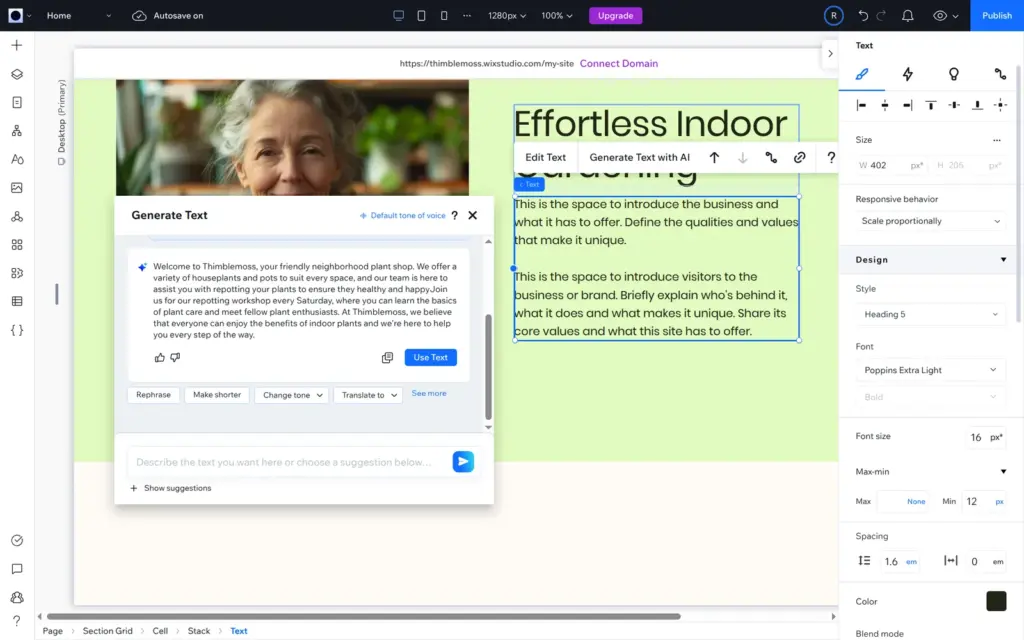Open the Layers panel icon

pyautogui.click(x=17, y=74)
